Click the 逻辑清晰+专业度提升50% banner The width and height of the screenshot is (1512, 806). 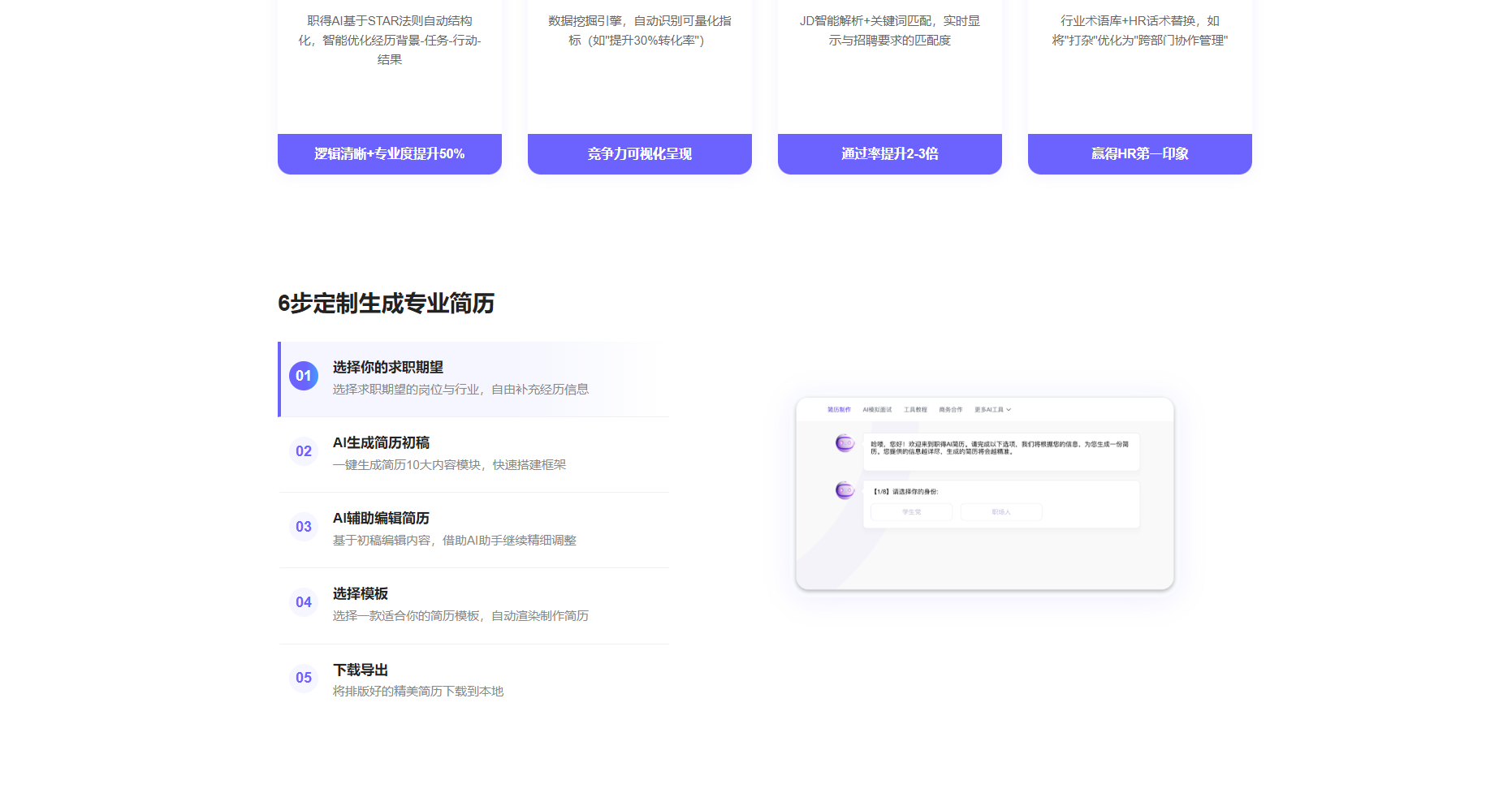[x=389, y=154]
